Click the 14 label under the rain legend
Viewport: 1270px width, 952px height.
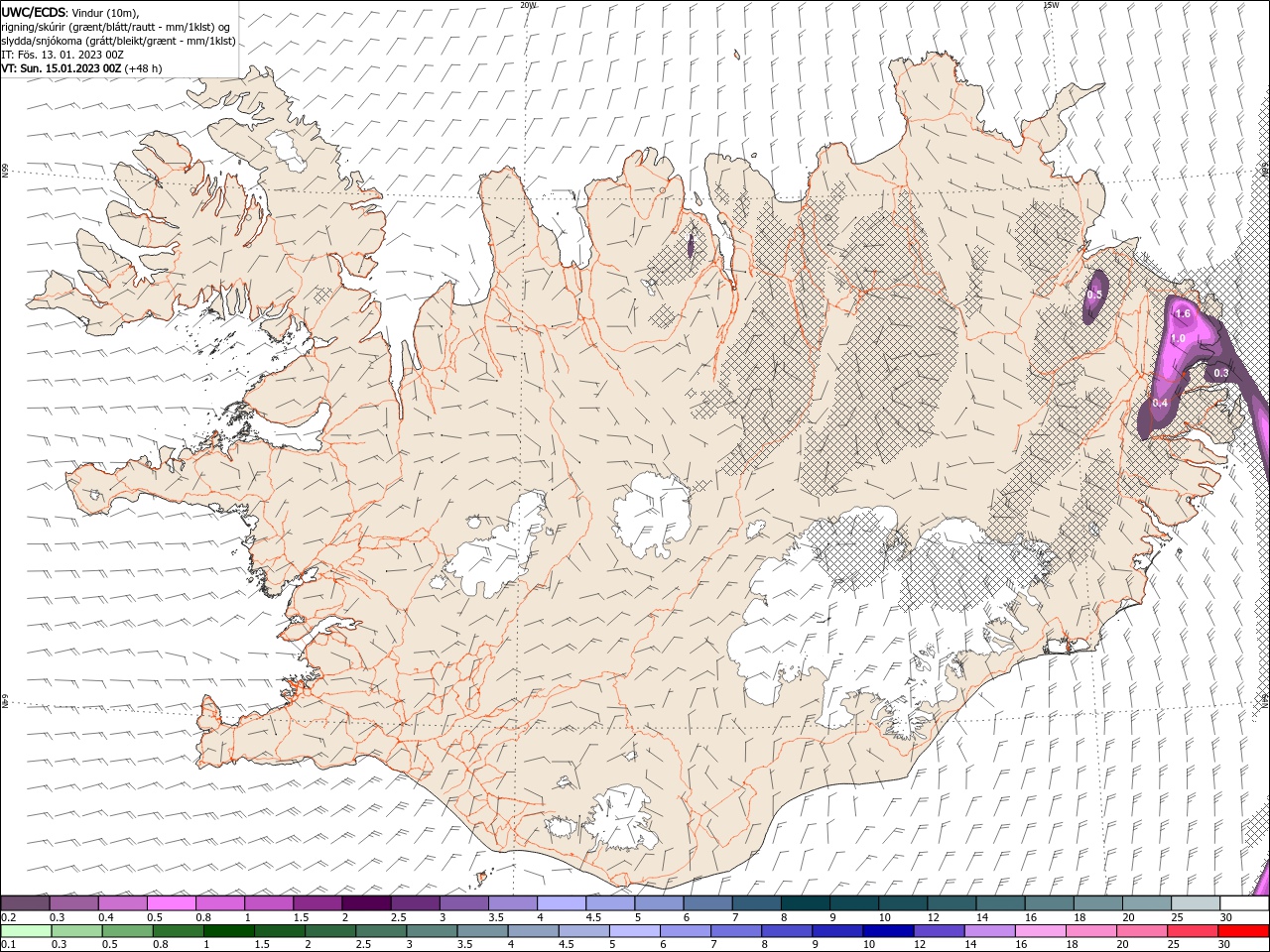(969, 944)
